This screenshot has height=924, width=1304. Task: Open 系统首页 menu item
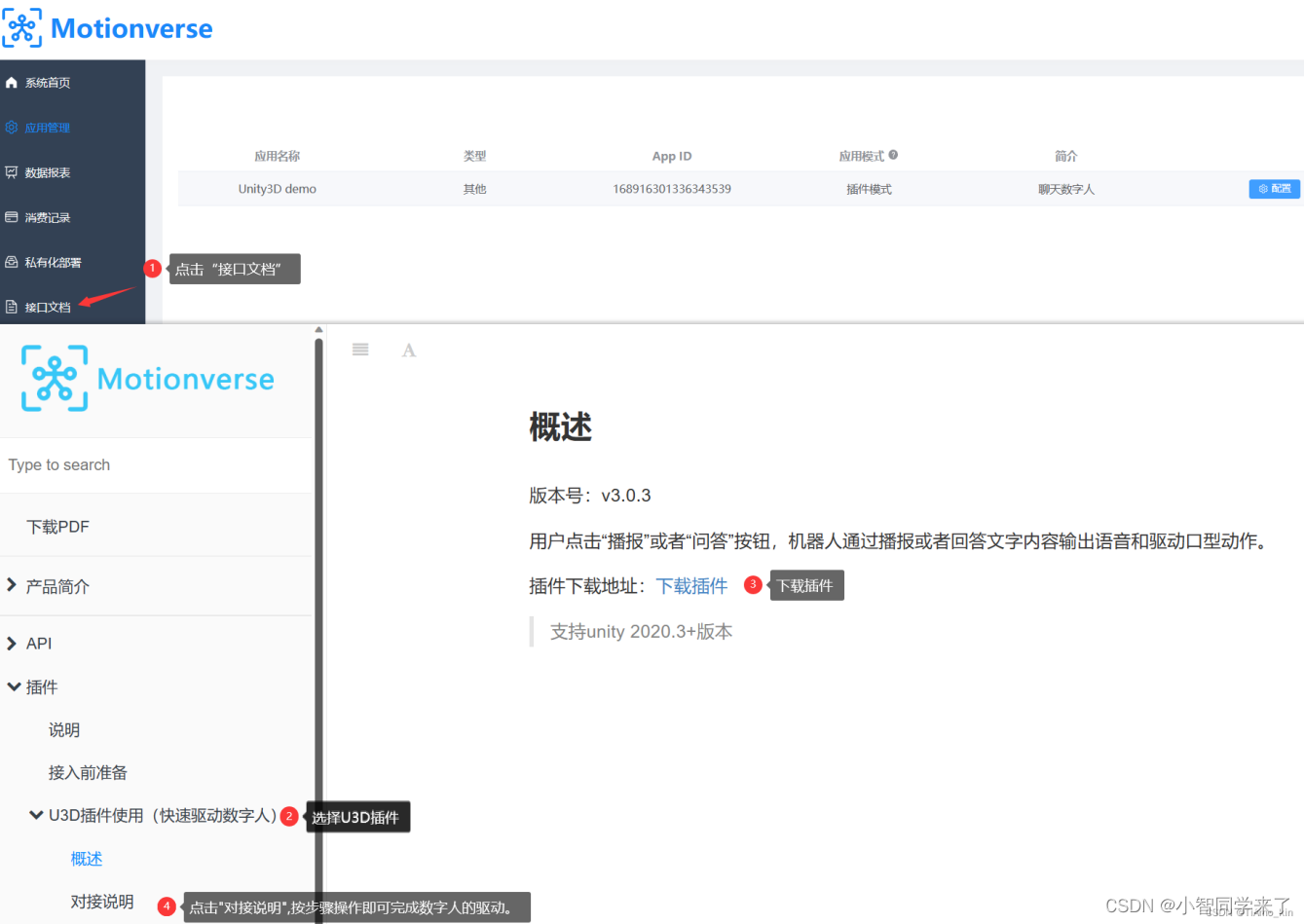point(48,83)
